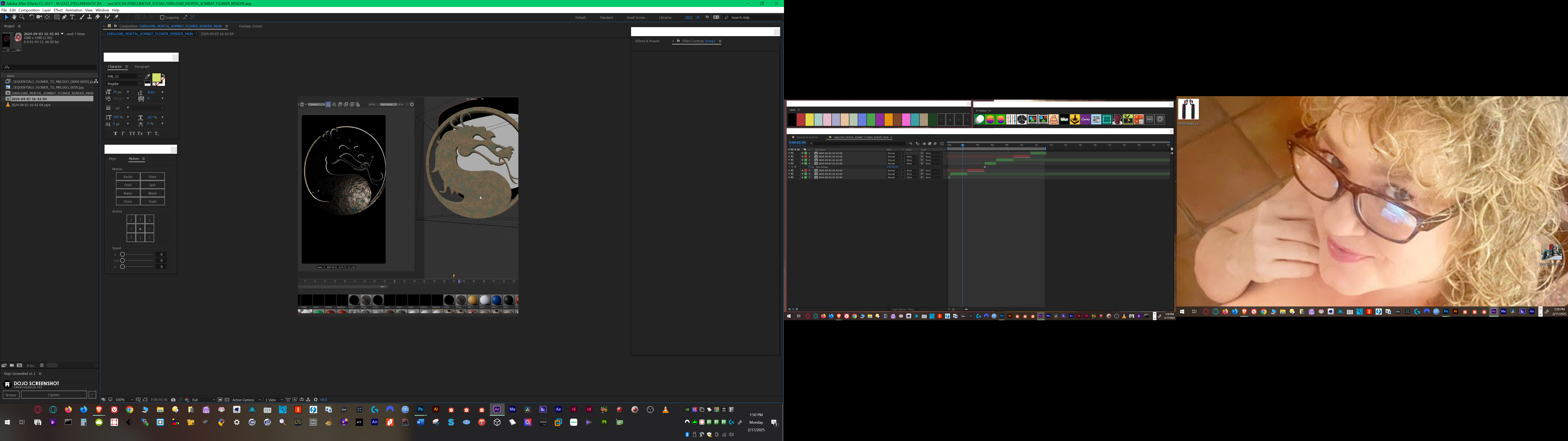
Task: Toggle transparency grid in viewer footer
Action: 227,400
